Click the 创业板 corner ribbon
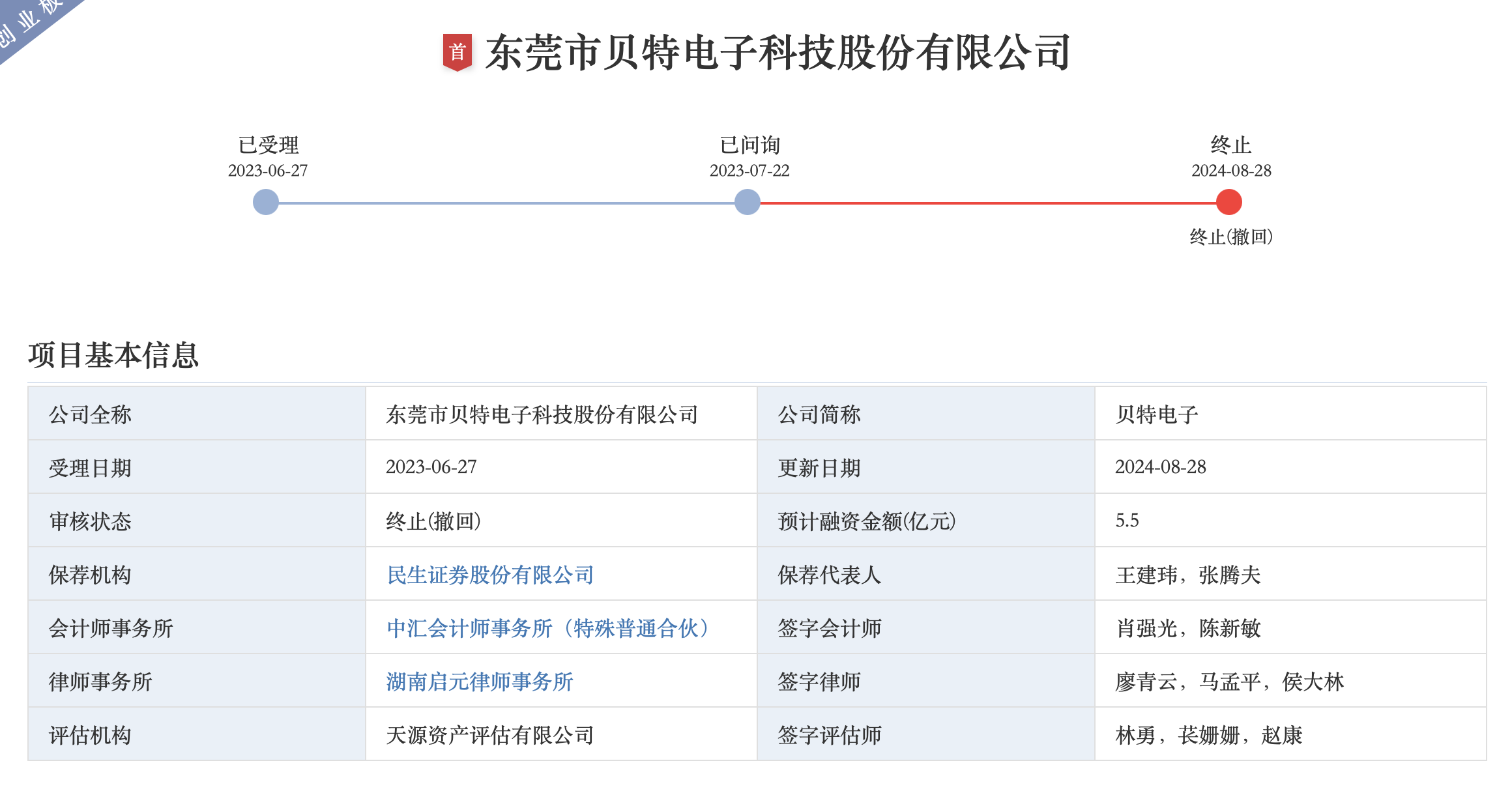The width and height of the screenshot is (1512, 791). (29, 23)
